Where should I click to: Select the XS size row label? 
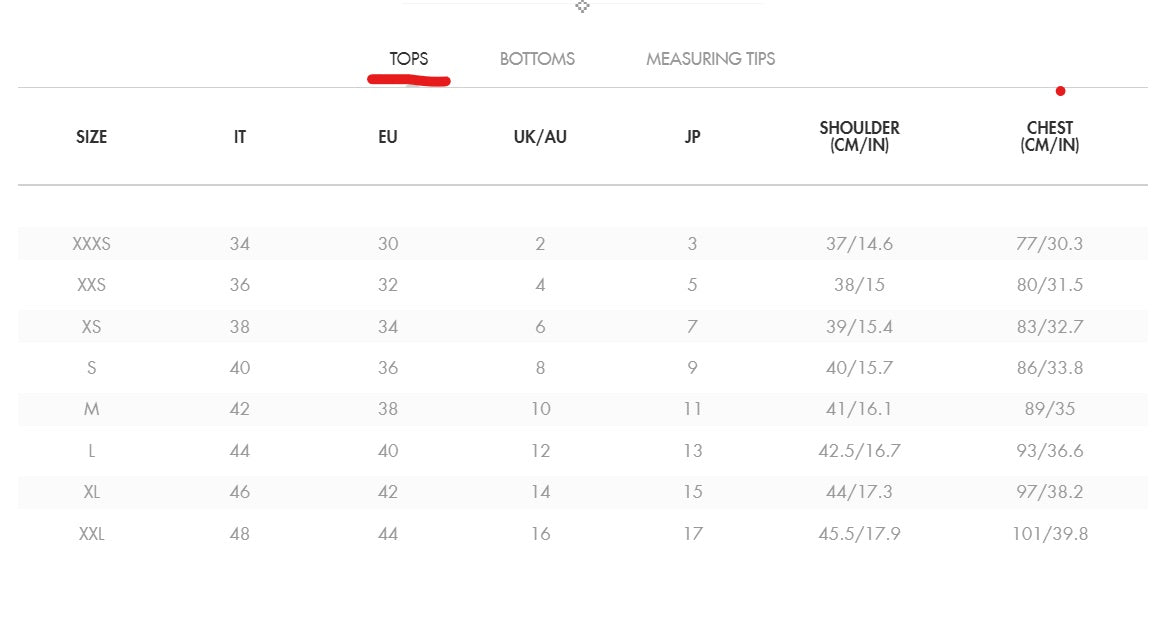[x=91, y=327]
